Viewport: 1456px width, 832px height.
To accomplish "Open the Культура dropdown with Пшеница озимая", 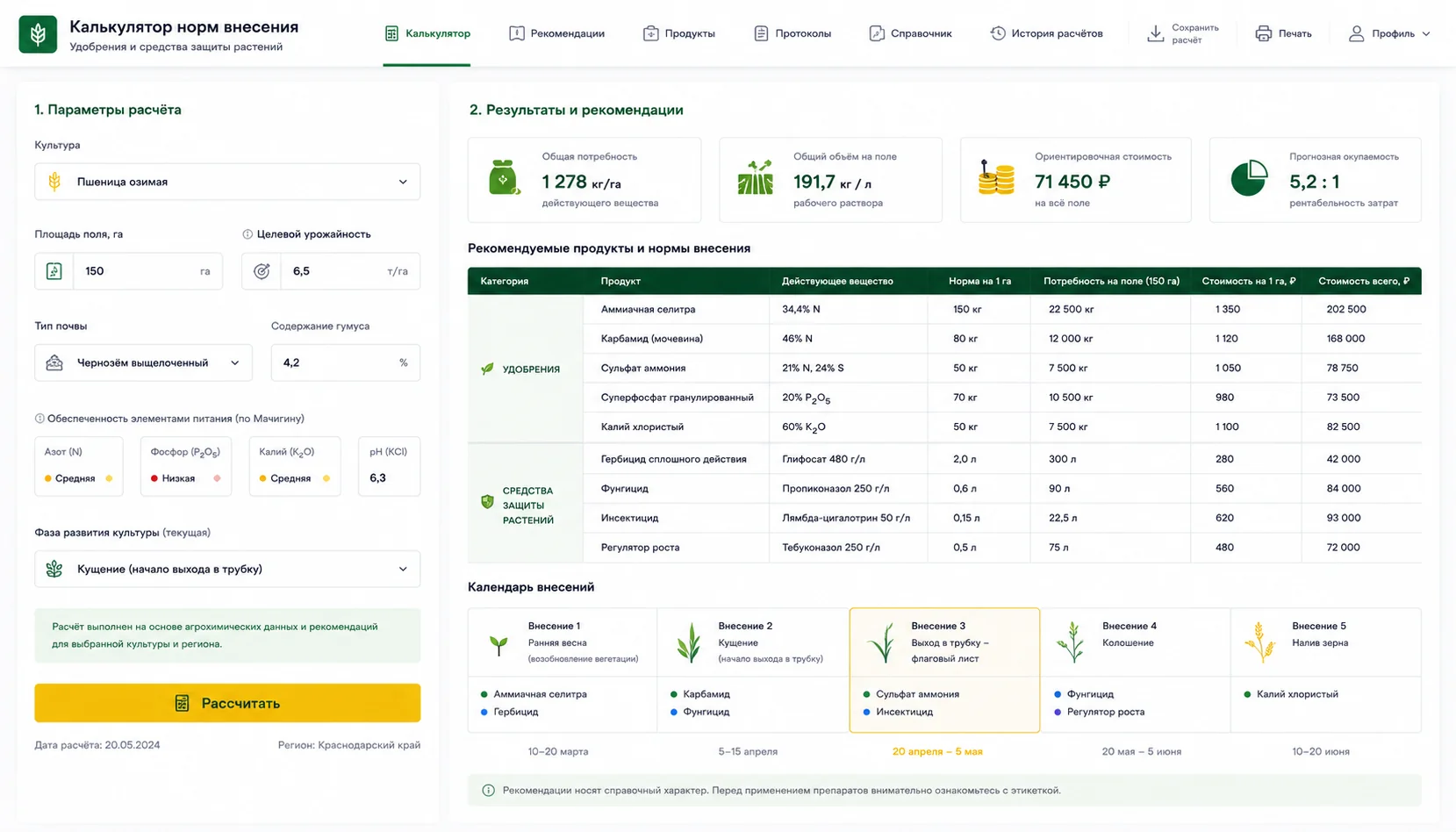I will pos(227,182).
